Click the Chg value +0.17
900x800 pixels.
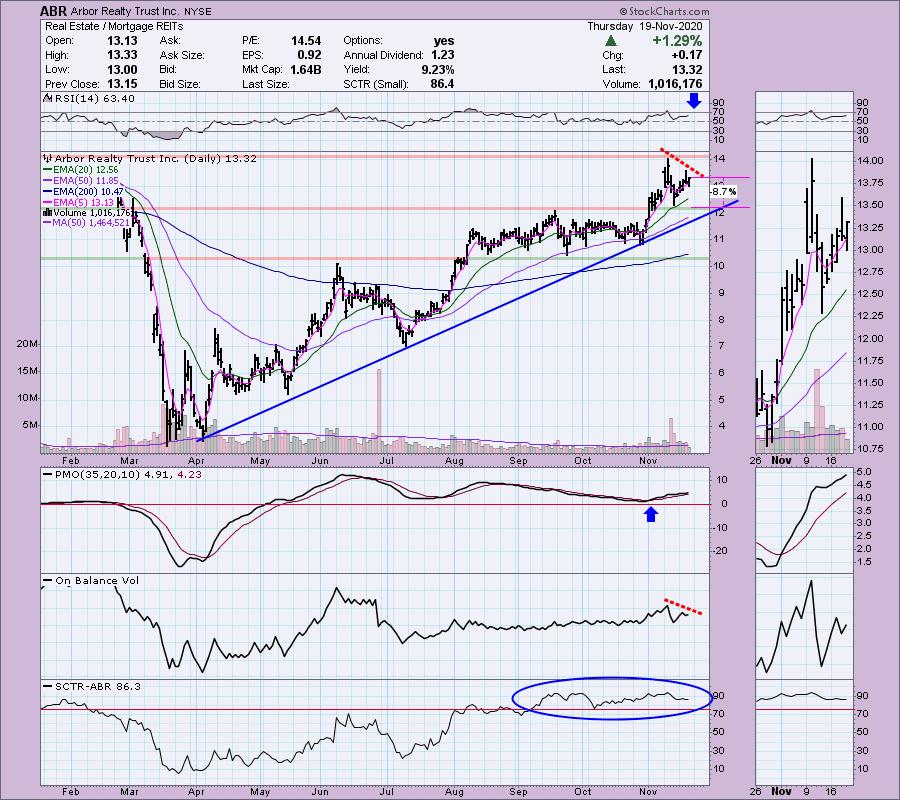pos(688,55)
